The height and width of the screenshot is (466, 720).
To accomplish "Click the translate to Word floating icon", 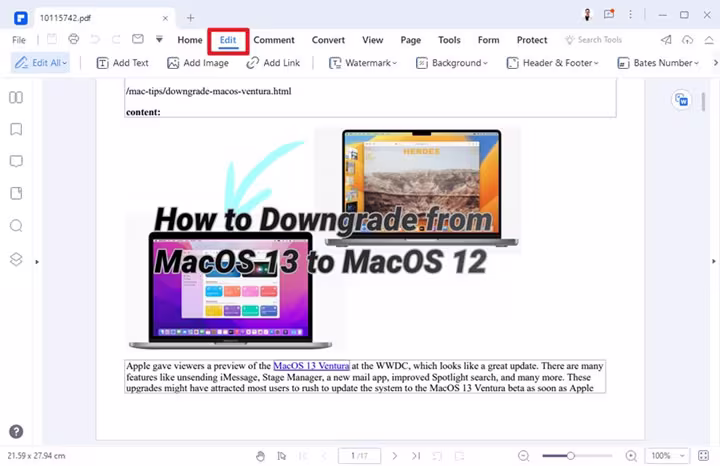I will tap(682, 100).
